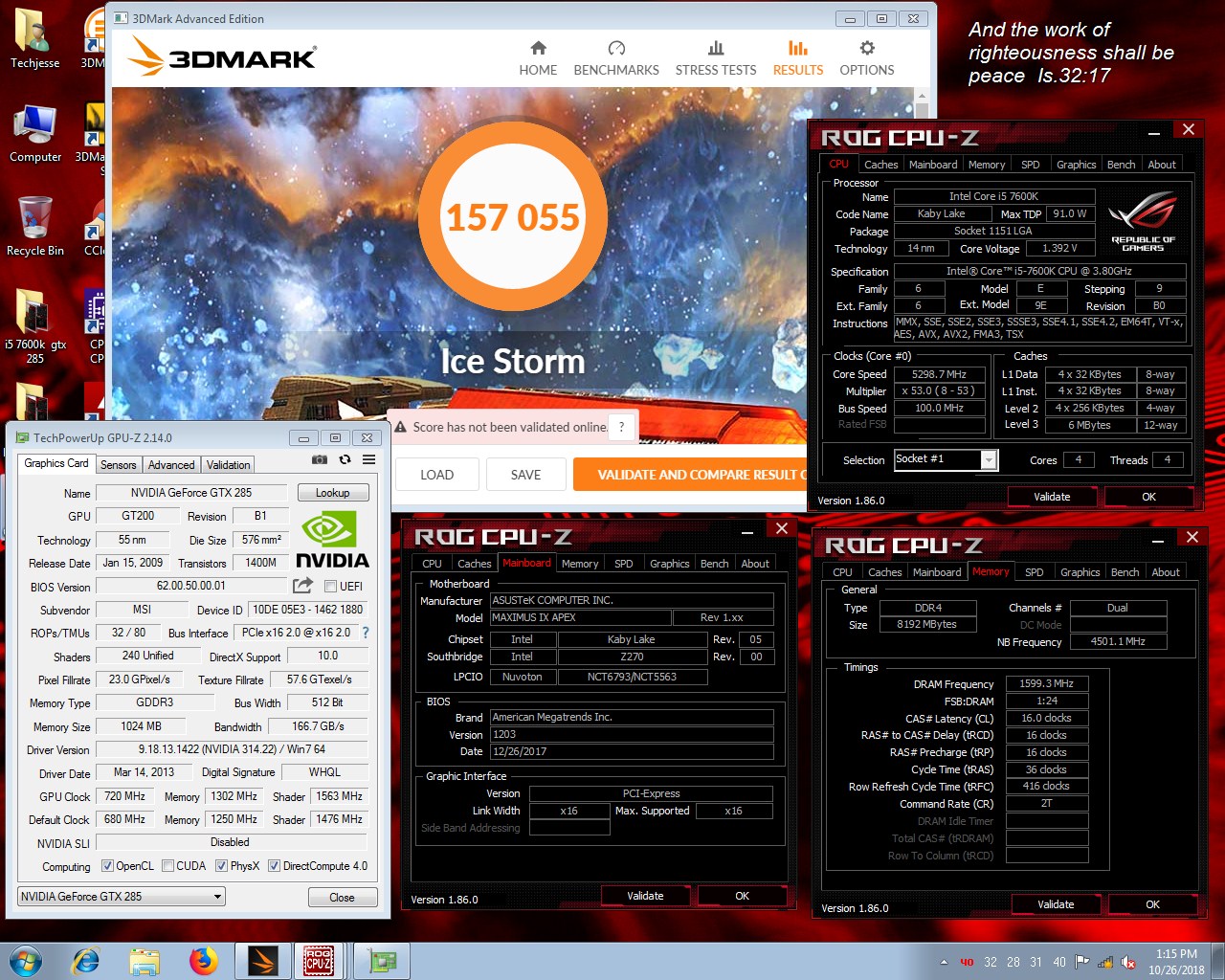This screenshot has height=980, width=1225.
Task: Click the SAVE button in 3DMark
Action: click(x=525, y=475)
